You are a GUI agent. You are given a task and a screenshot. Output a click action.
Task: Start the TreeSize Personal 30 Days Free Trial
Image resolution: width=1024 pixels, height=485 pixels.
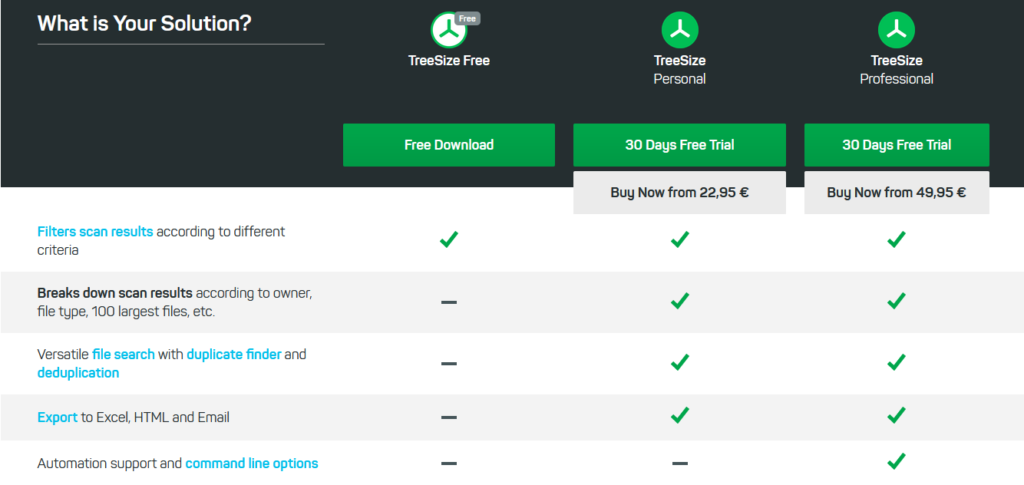click(x=680, y=145)
